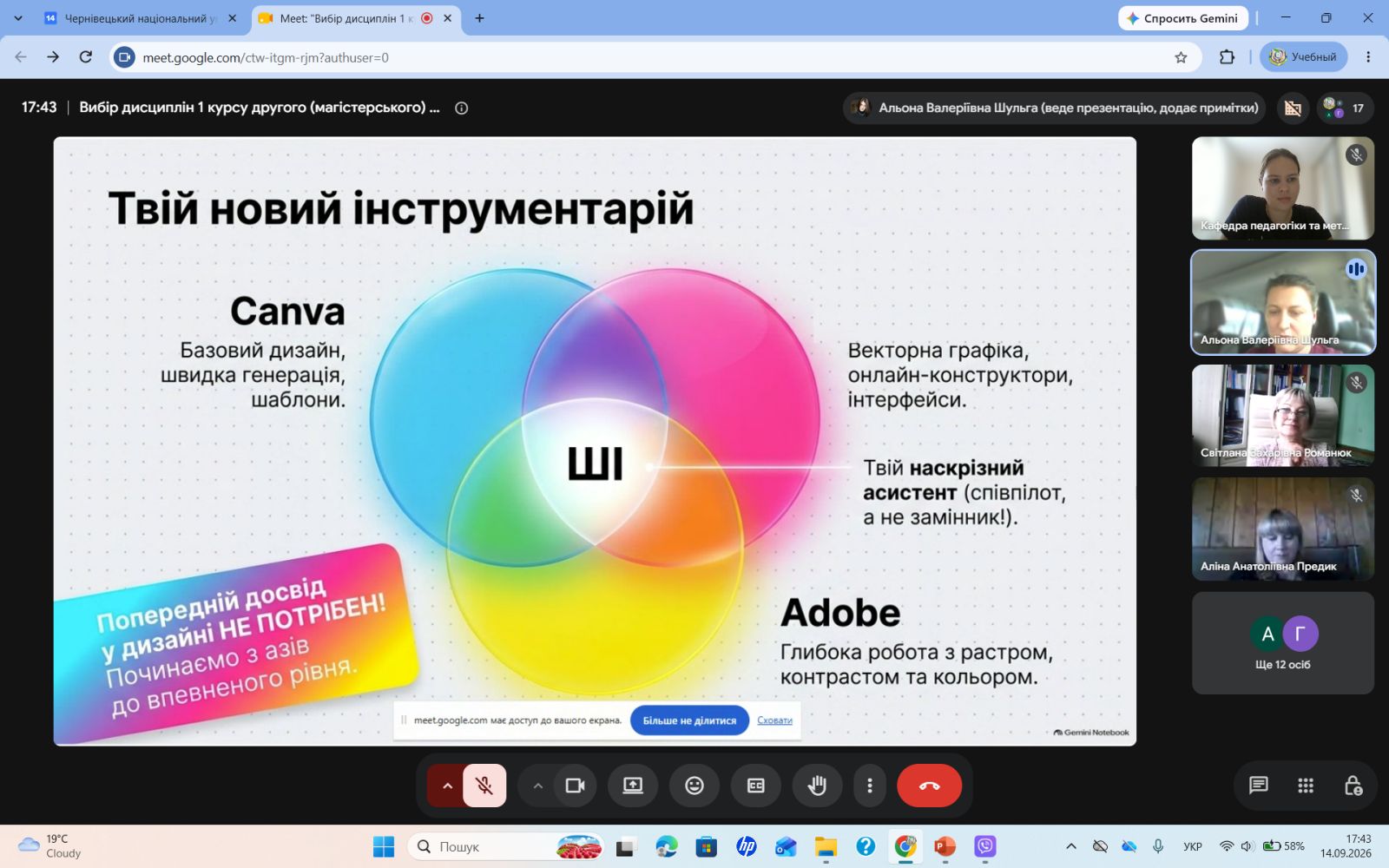Select the Meet 'Вибір дисциплін' tab
Viewport: 1389px width, 868px height.
tap(346, 18)
